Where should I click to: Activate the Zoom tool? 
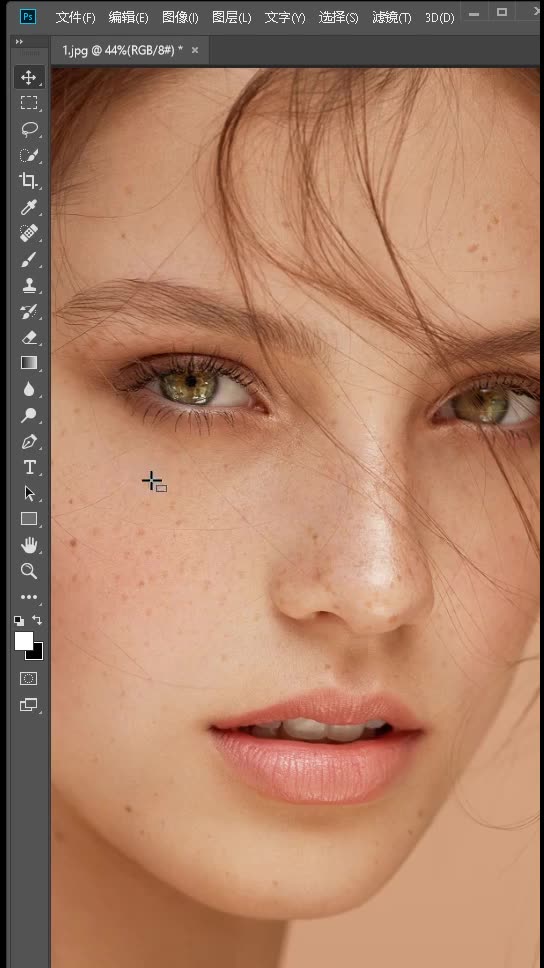28,570
